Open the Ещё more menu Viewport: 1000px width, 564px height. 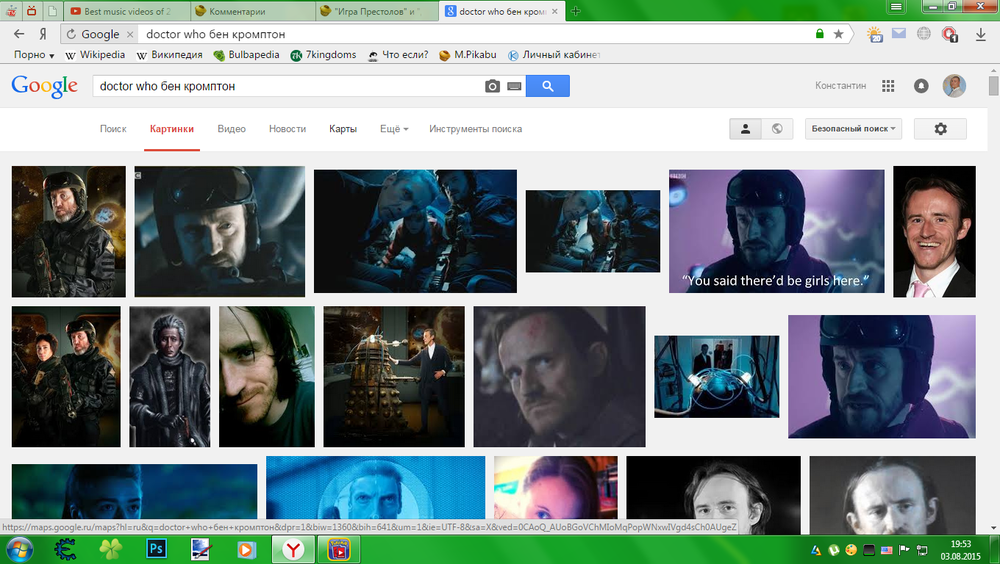394,129
